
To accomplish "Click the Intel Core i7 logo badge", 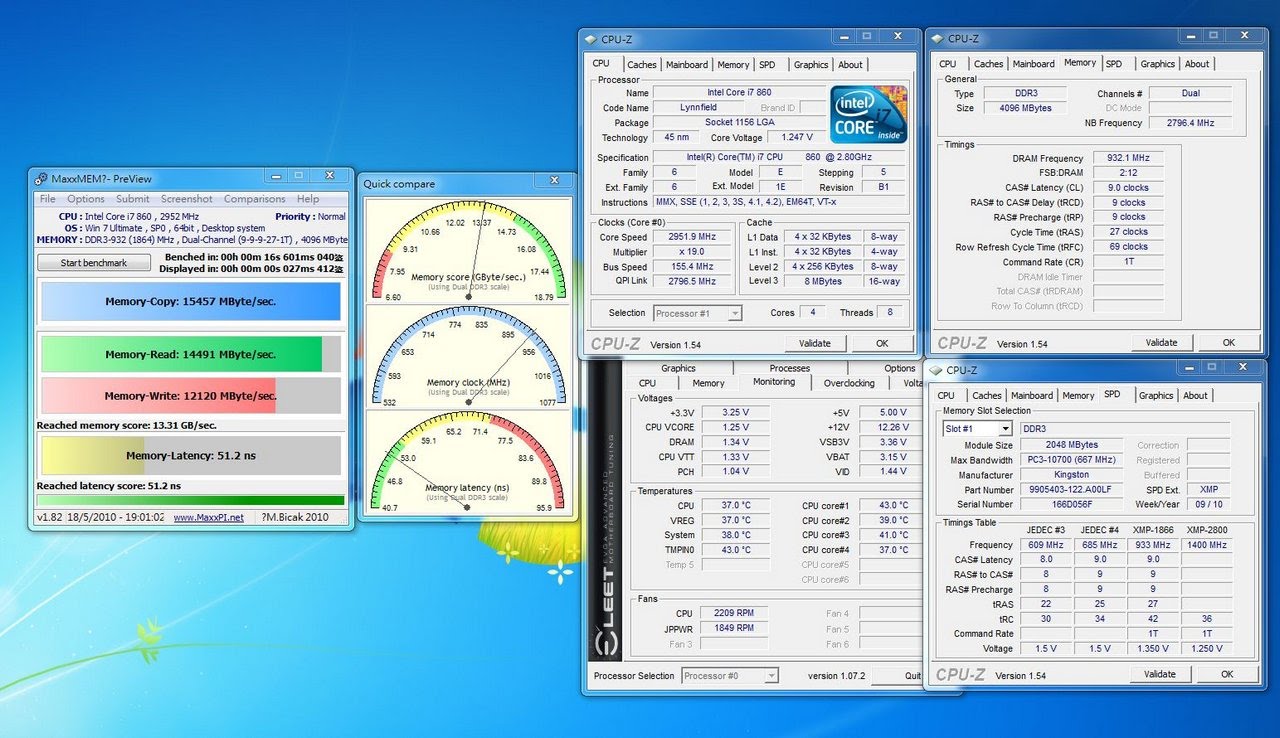I will click(869, 114).
